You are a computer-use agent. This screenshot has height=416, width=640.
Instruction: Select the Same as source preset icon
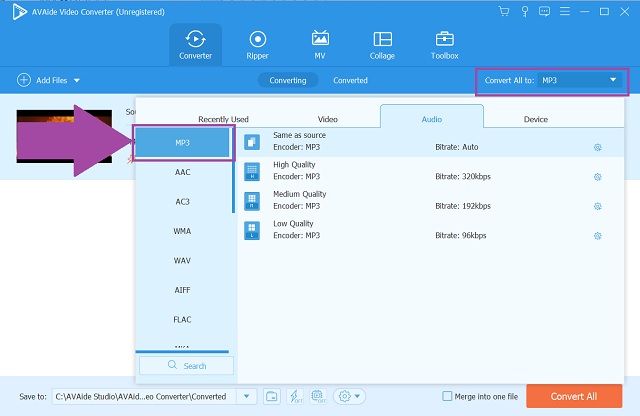252,142
